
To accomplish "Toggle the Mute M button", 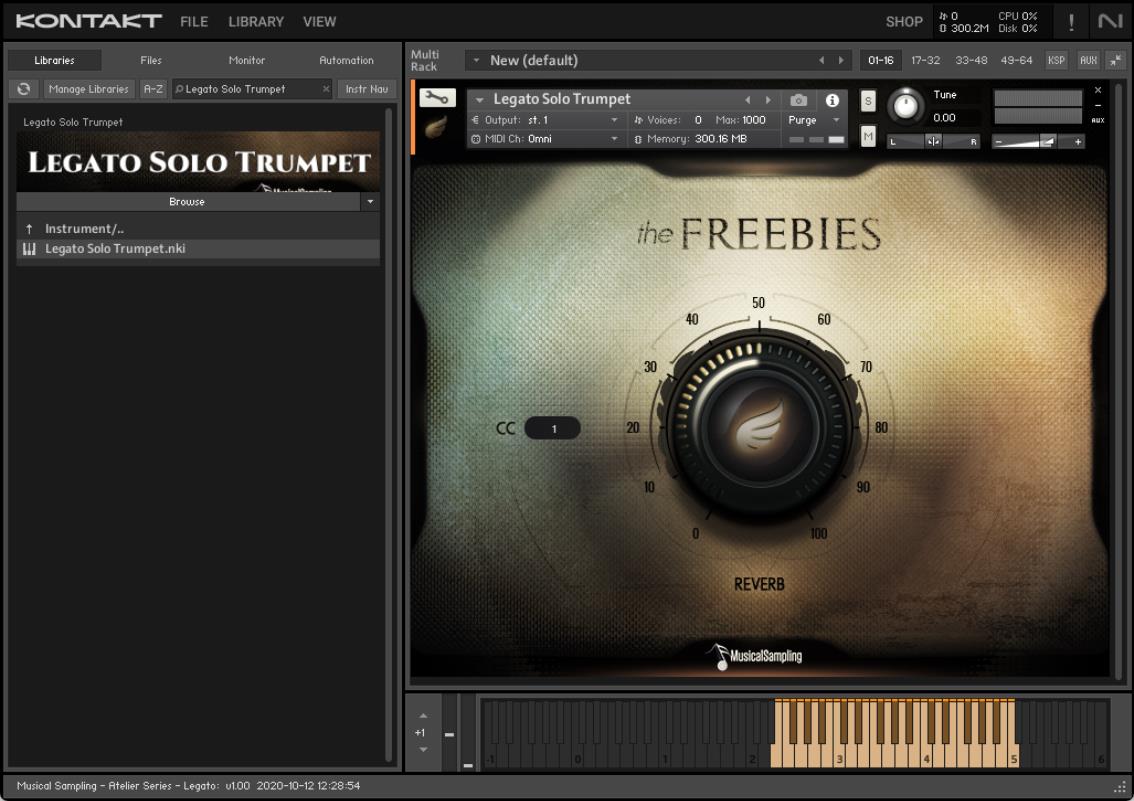I will click(x=868, y=136).
